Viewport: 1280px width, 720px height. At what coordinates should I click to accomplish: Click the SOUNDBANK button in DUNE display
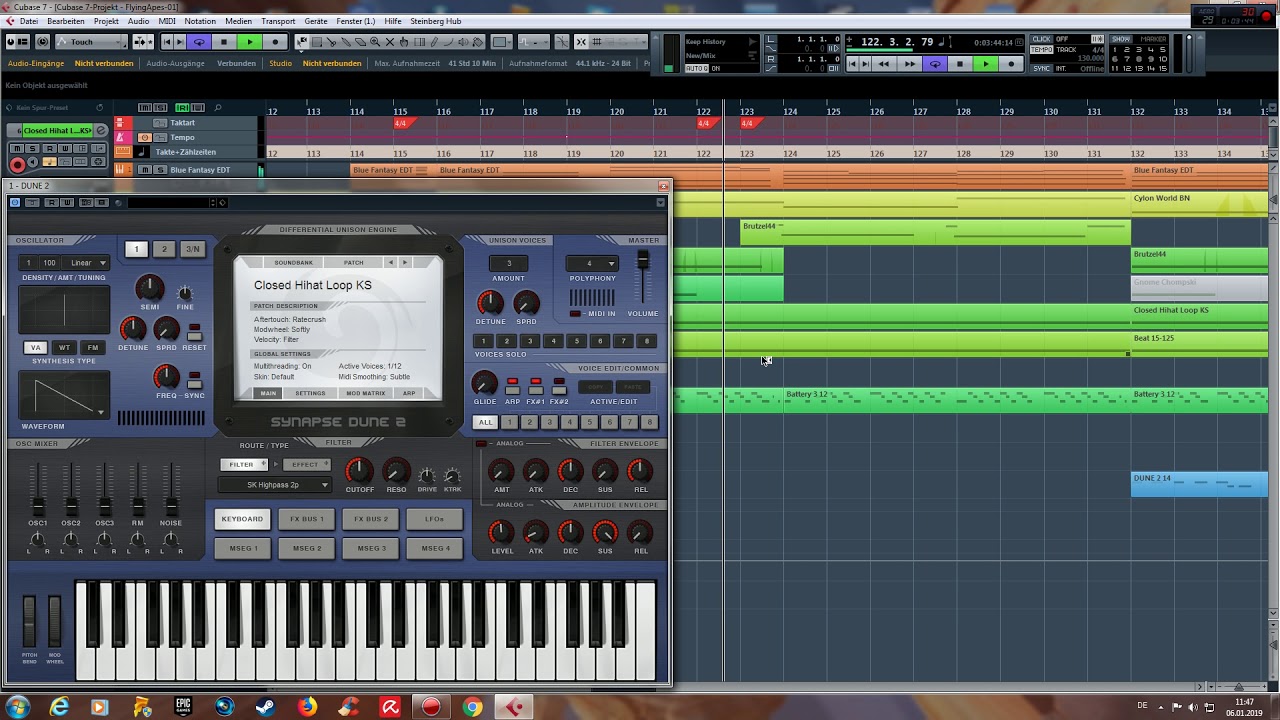[x=293, y=263]
